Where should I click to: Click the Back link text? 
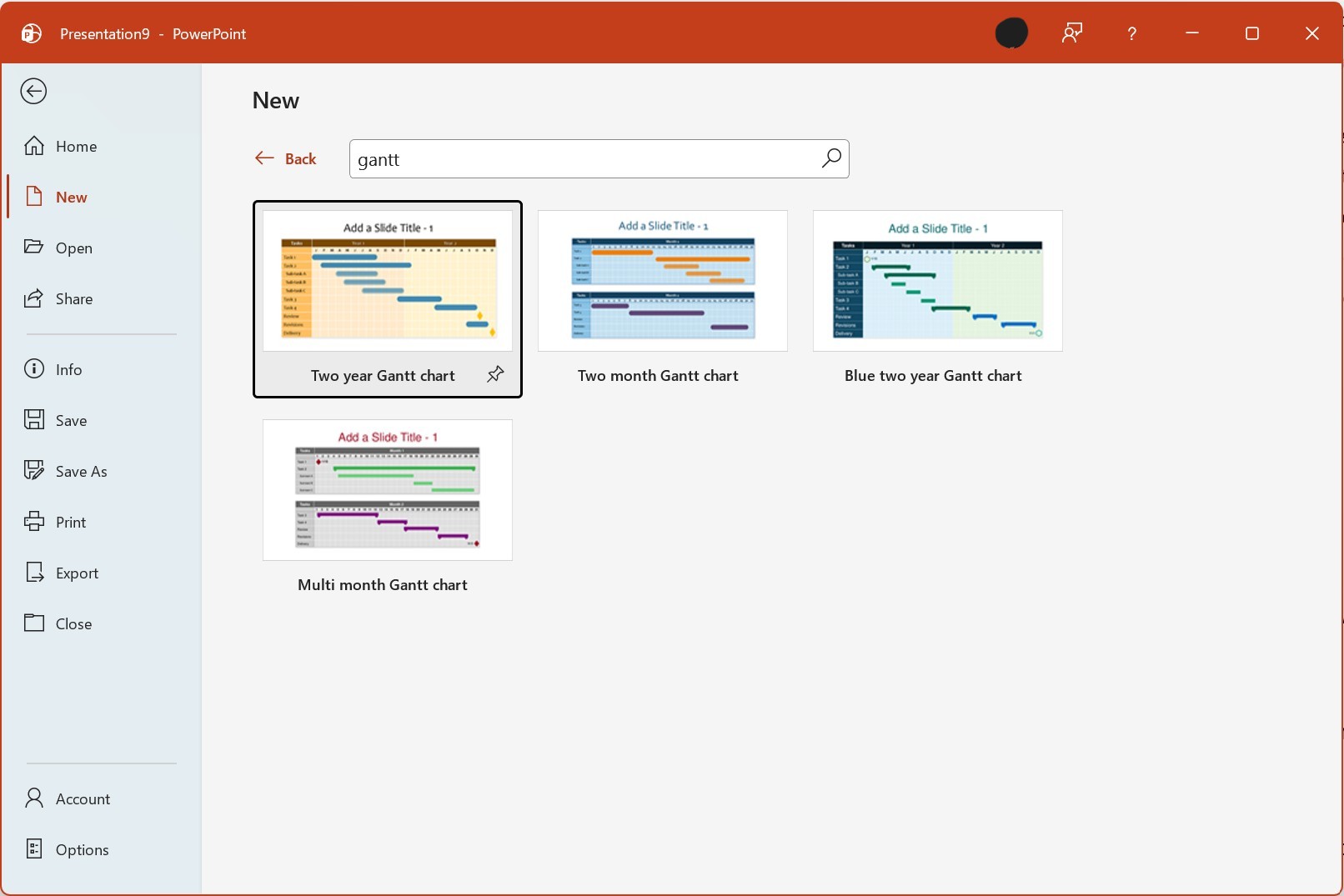[300, 158]
